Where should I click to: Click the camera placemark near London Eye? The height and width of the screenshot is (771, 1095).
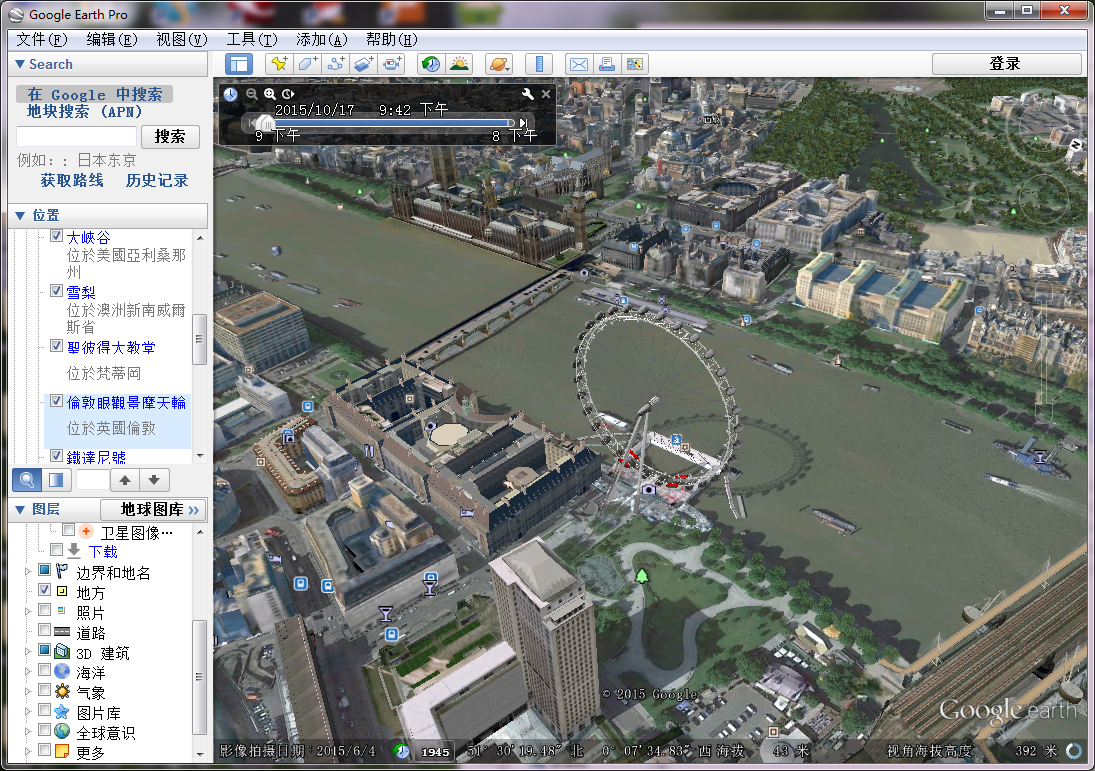(649, 490)
